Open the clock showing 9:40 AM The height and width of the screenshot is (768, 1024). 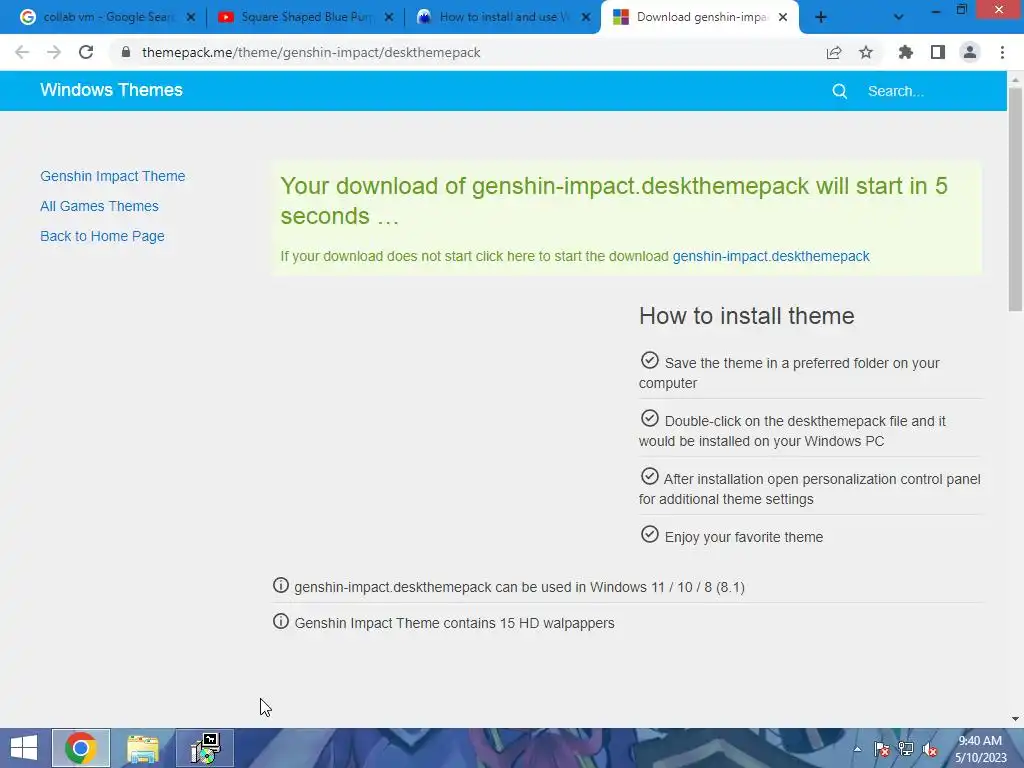980,749
